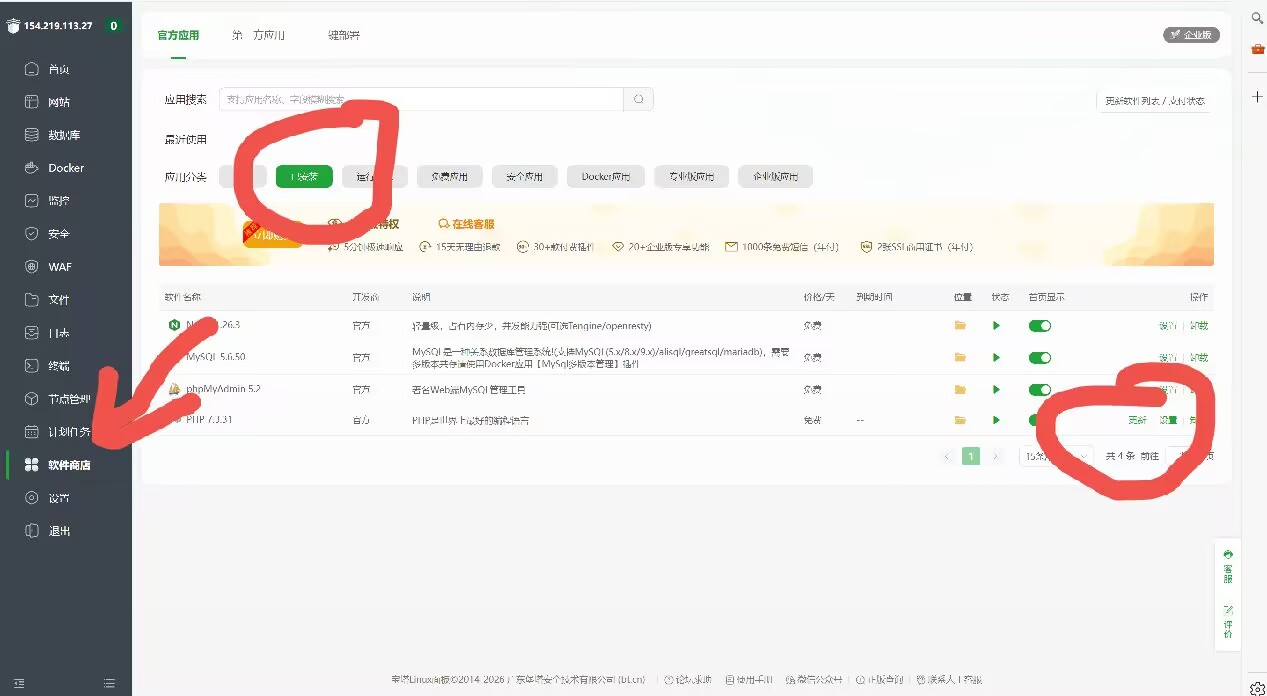1267x696 pixels.
Task: Go to the 数据库 (Database) section
Action: coord(65,134)
